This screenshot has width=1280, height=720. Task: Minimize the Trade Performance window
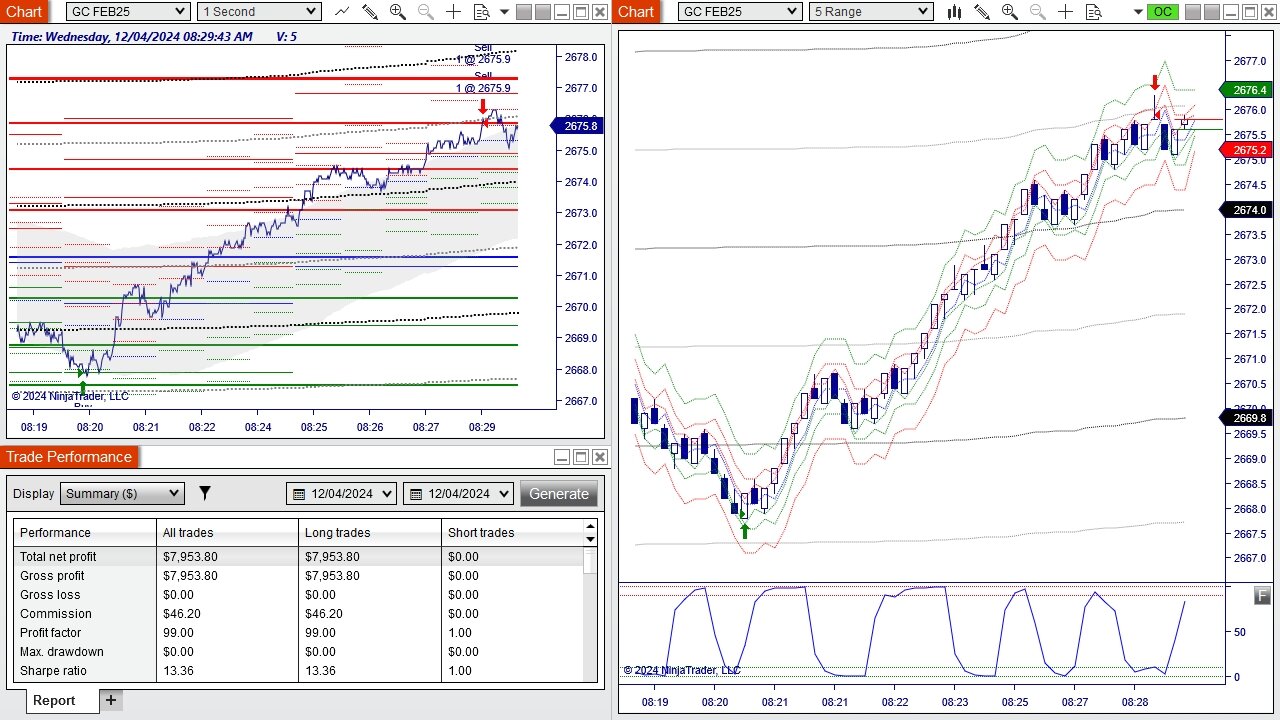[x=562, y=457]
